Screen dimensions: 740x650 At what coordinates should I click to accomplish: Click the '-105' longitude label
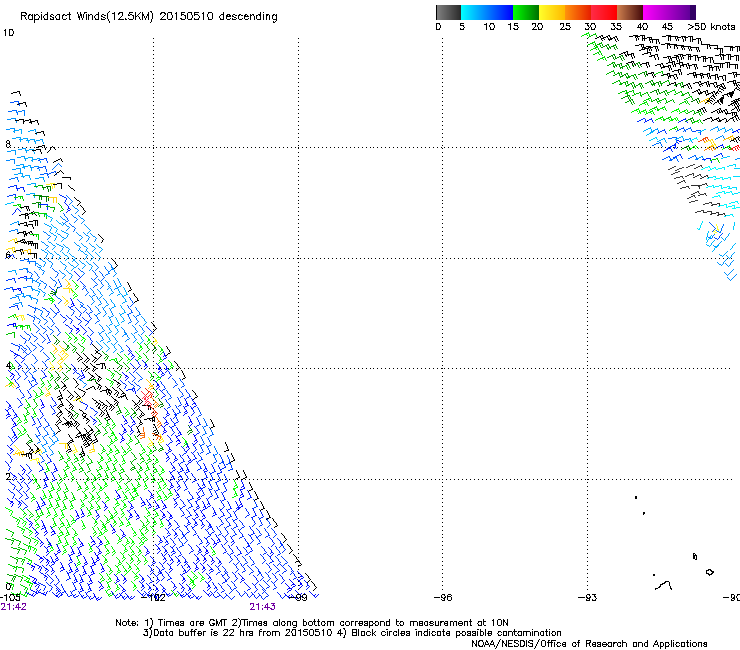click(x=10, y=598)
